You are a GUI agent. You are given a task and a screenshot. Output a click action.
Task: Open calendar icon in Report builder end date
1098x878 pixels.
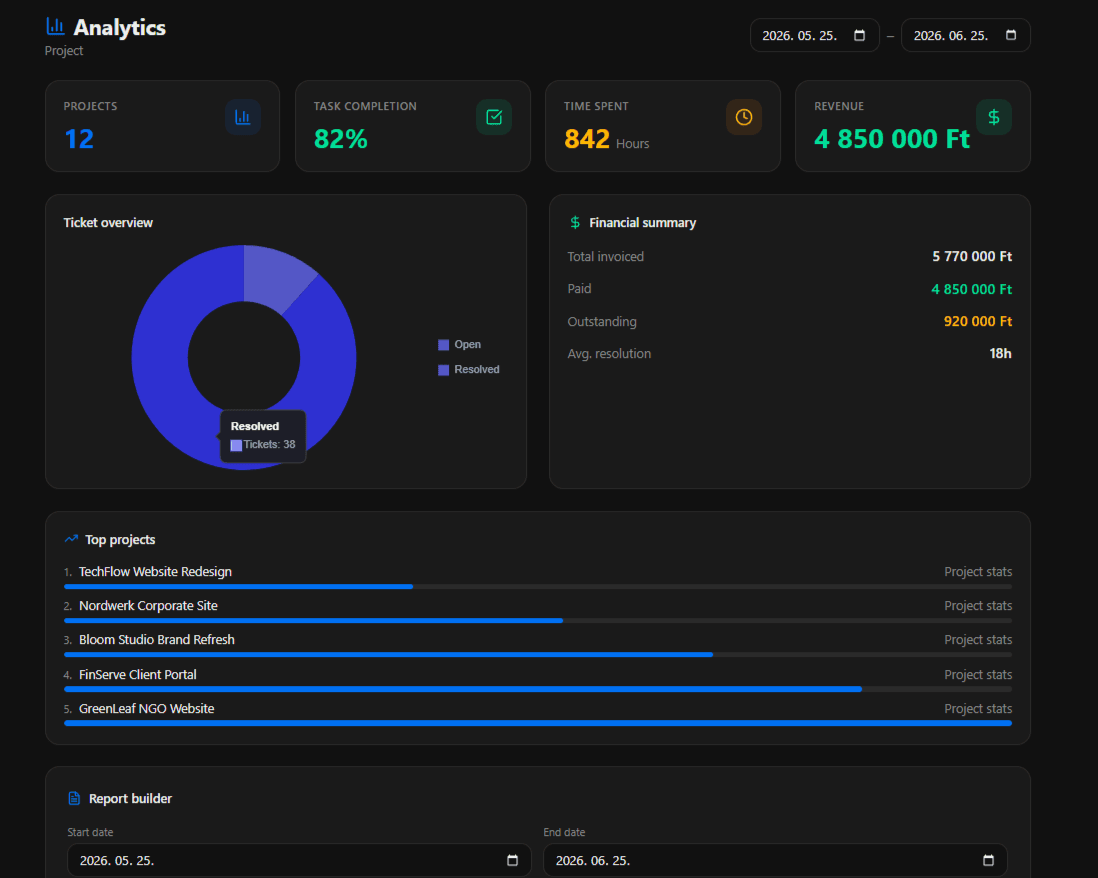click(x=988, y=860)
